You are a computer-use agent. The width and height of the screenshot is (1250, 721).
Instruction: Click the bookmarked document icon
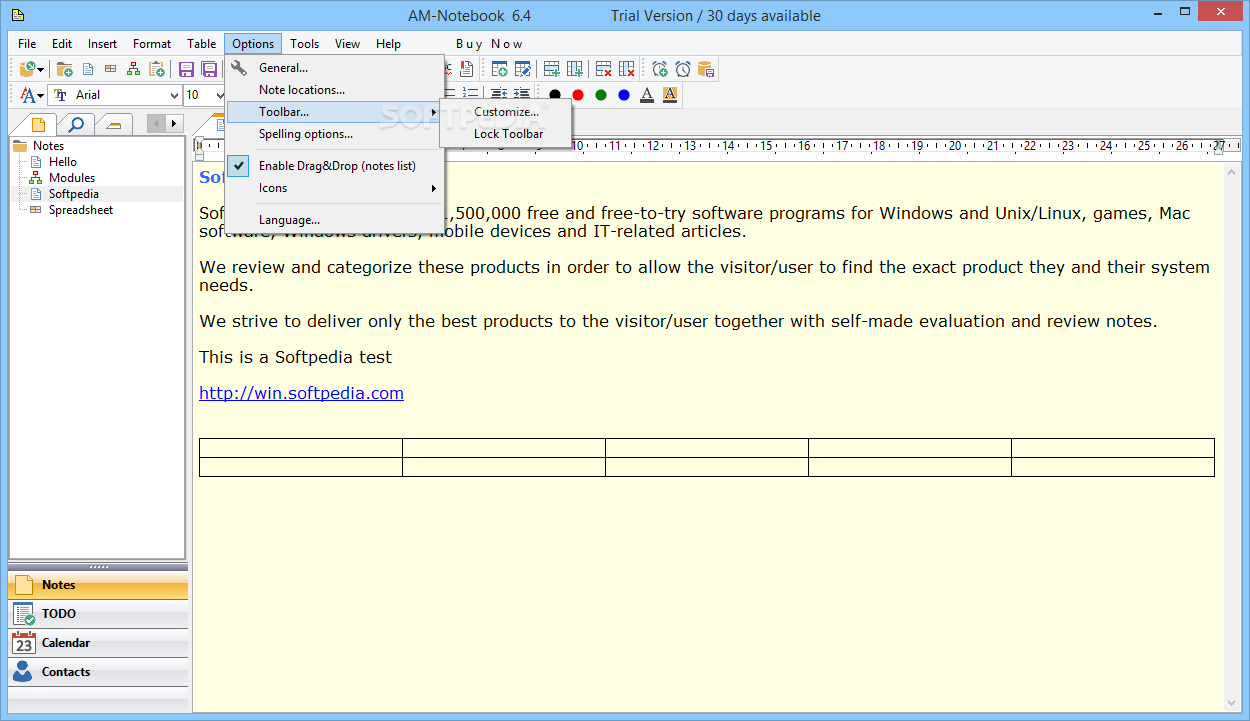[x=466, y=69]
